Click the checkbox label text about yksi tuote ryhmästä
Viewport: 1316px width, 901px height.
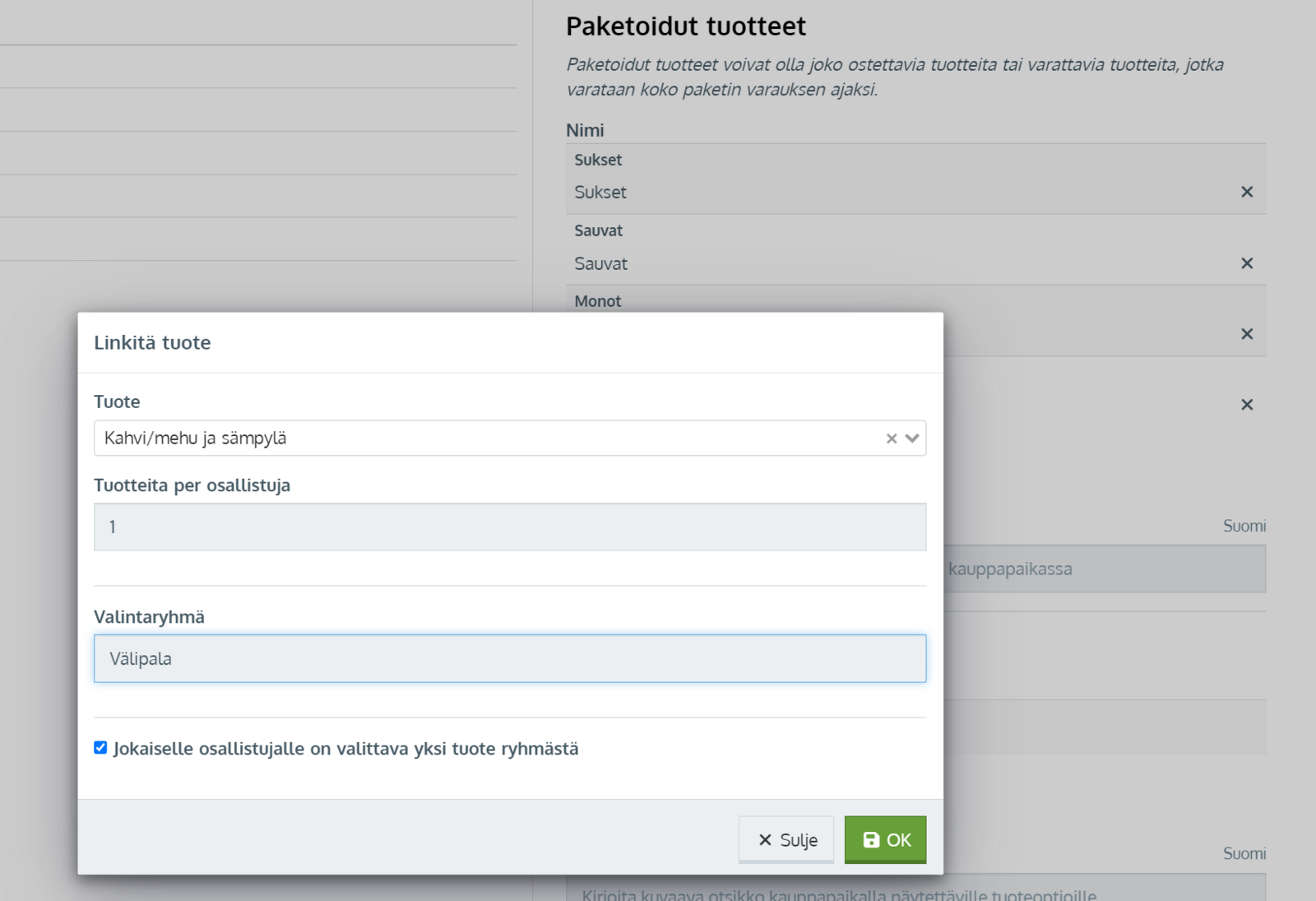point(345,749)
